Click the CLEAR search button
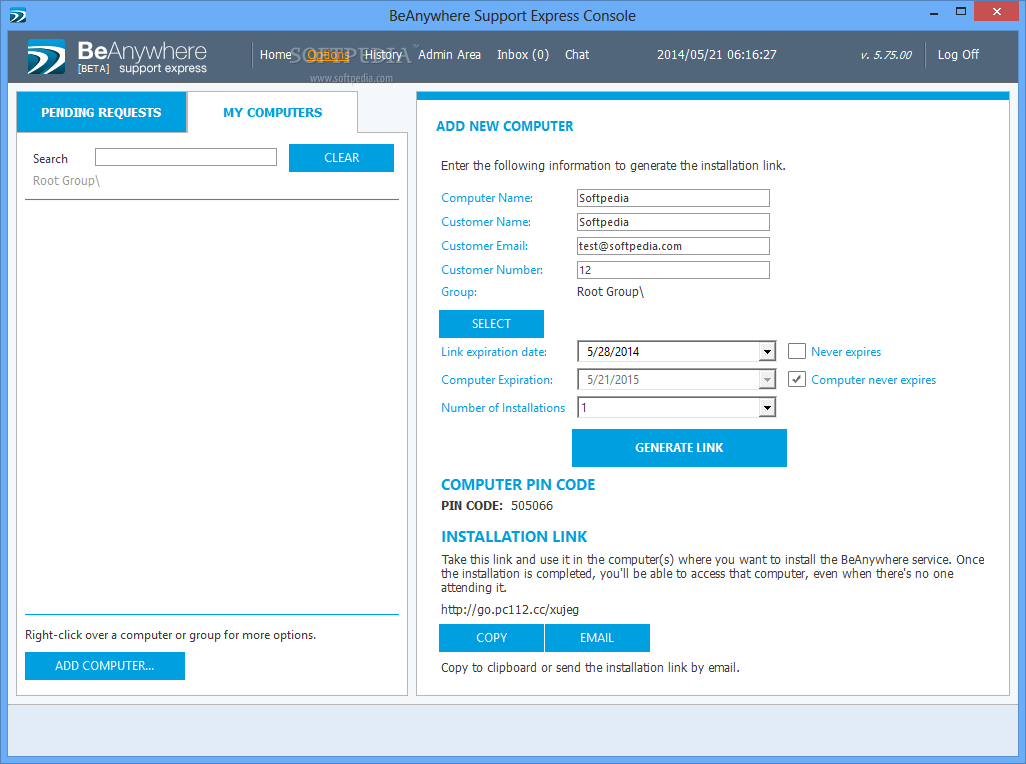The height and width of the screenshot is (764, 1026). (342, 158)
